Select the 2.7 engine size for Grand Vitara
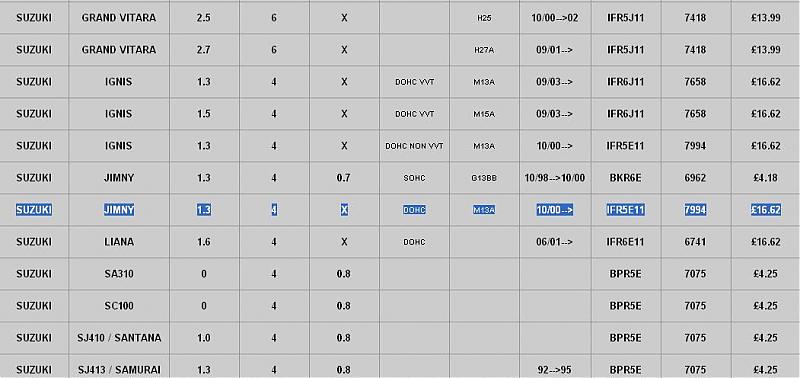The height and width of the screenshot is (378, 800). 204,50
